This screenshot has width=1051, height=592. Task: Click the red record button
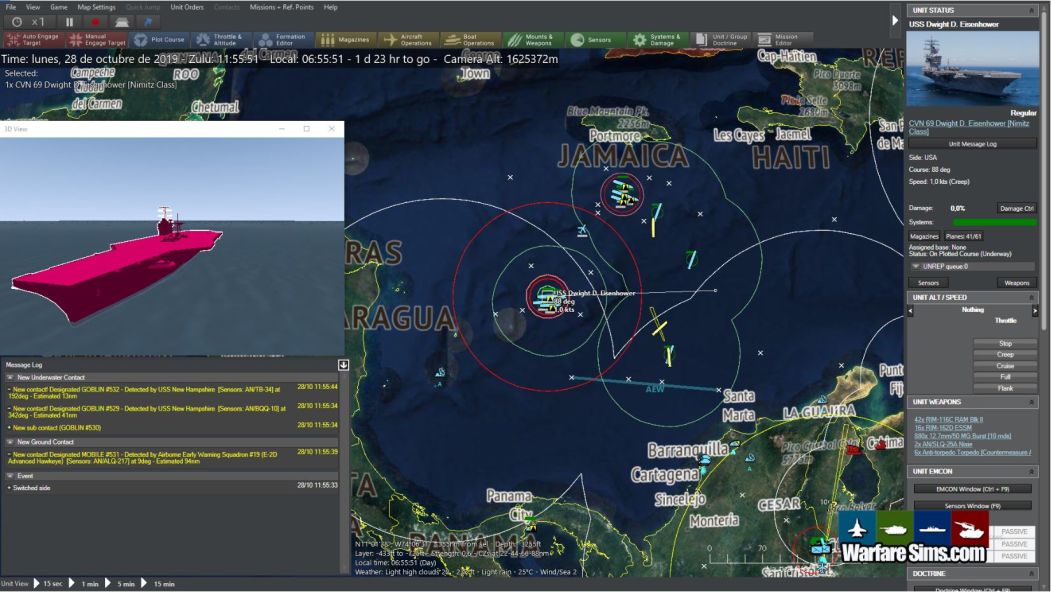click(96, 22)
